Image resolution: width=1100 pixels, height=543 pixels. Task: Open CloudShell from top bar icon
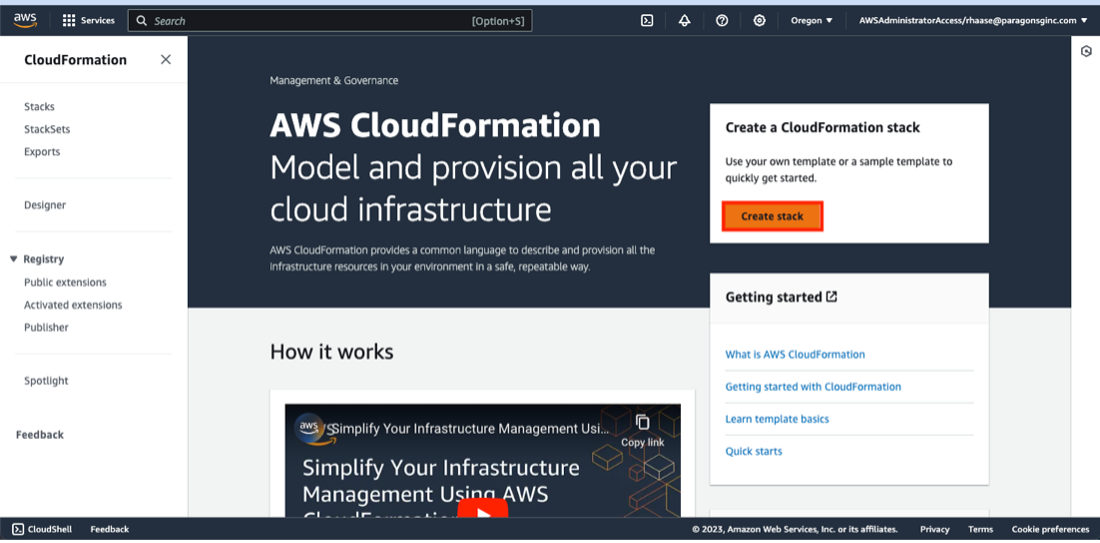pyautogui.click(x=647, y=20)
